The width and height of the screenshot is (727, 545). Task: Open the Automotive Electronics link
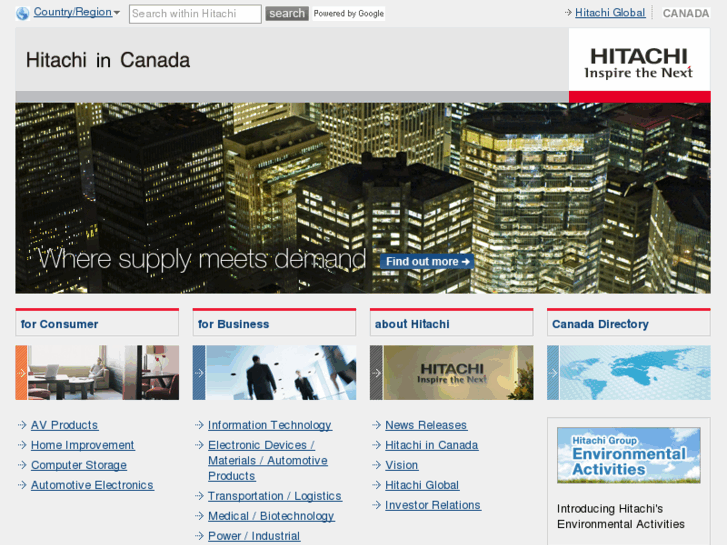92,485
